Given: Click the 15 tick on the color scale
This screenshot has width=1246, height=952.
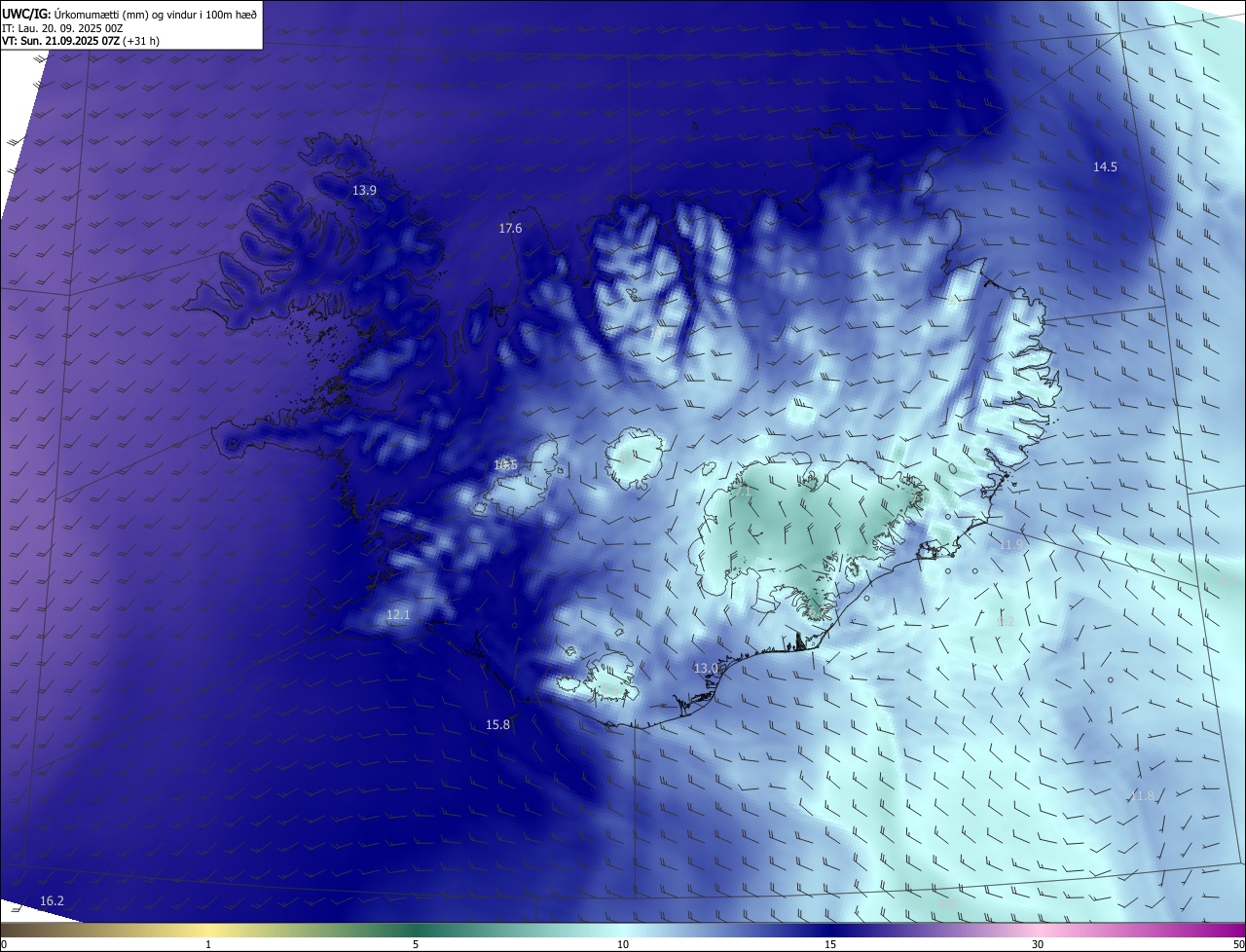Looking at the screenshot, I should coord(830,945).
